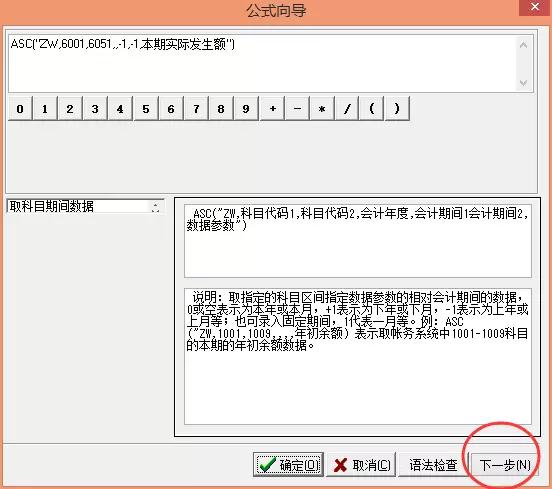552x489 pixels.
Task: Step up the 取科目期间数据 function selector
Action: pos(155,204)
